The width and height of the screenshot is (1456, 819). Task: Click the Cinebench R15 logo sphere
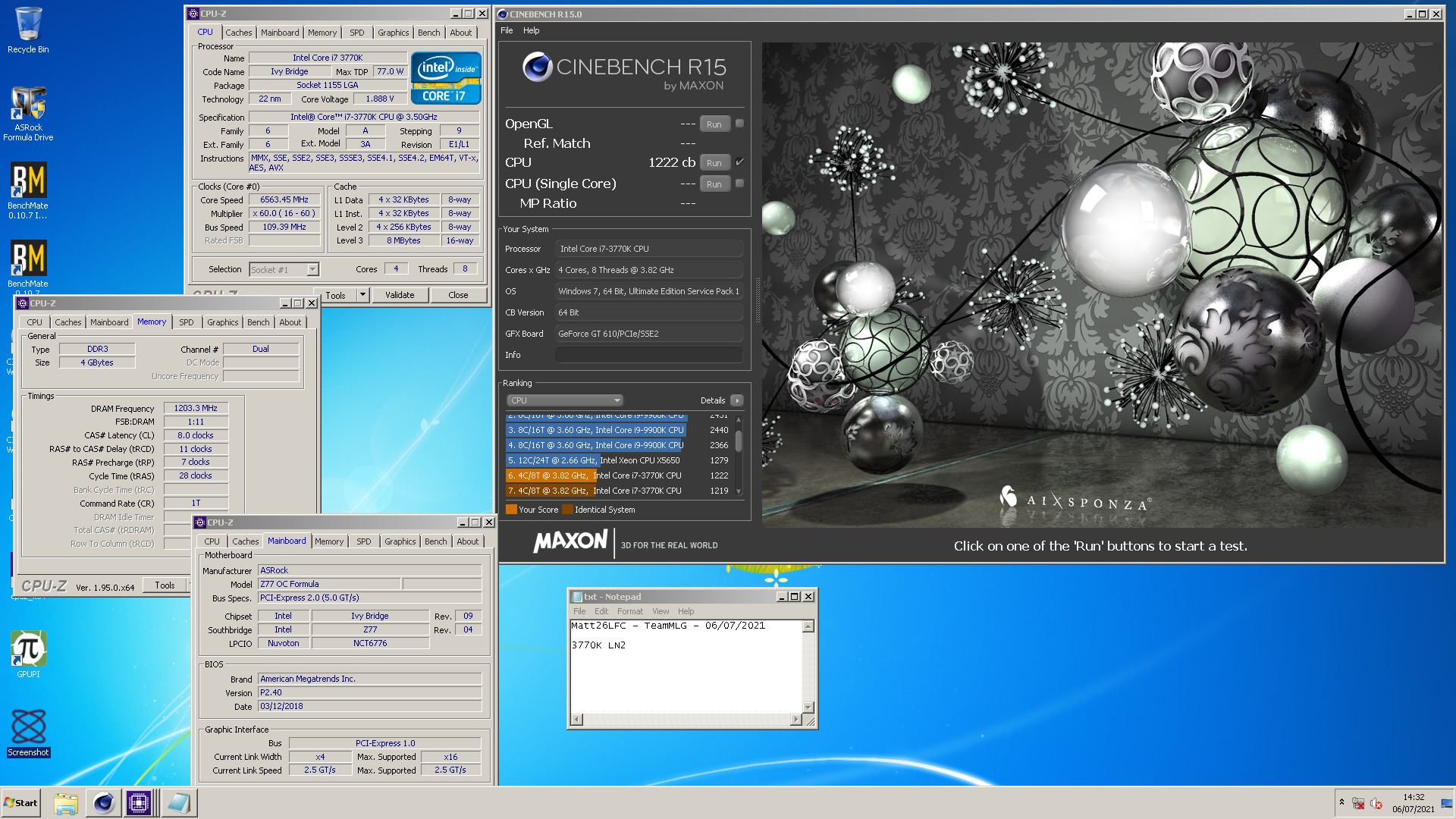point(538,67)
